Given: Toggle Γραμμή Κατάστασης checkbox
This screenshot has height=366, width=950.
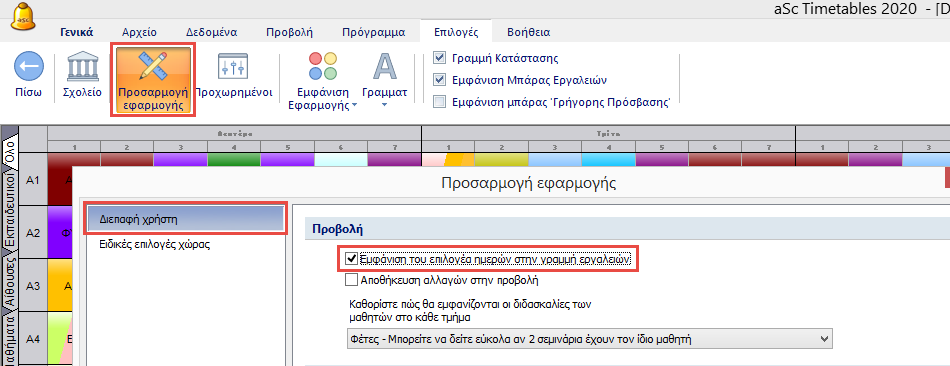Looking at the screenshot, I should coord(439,59).
